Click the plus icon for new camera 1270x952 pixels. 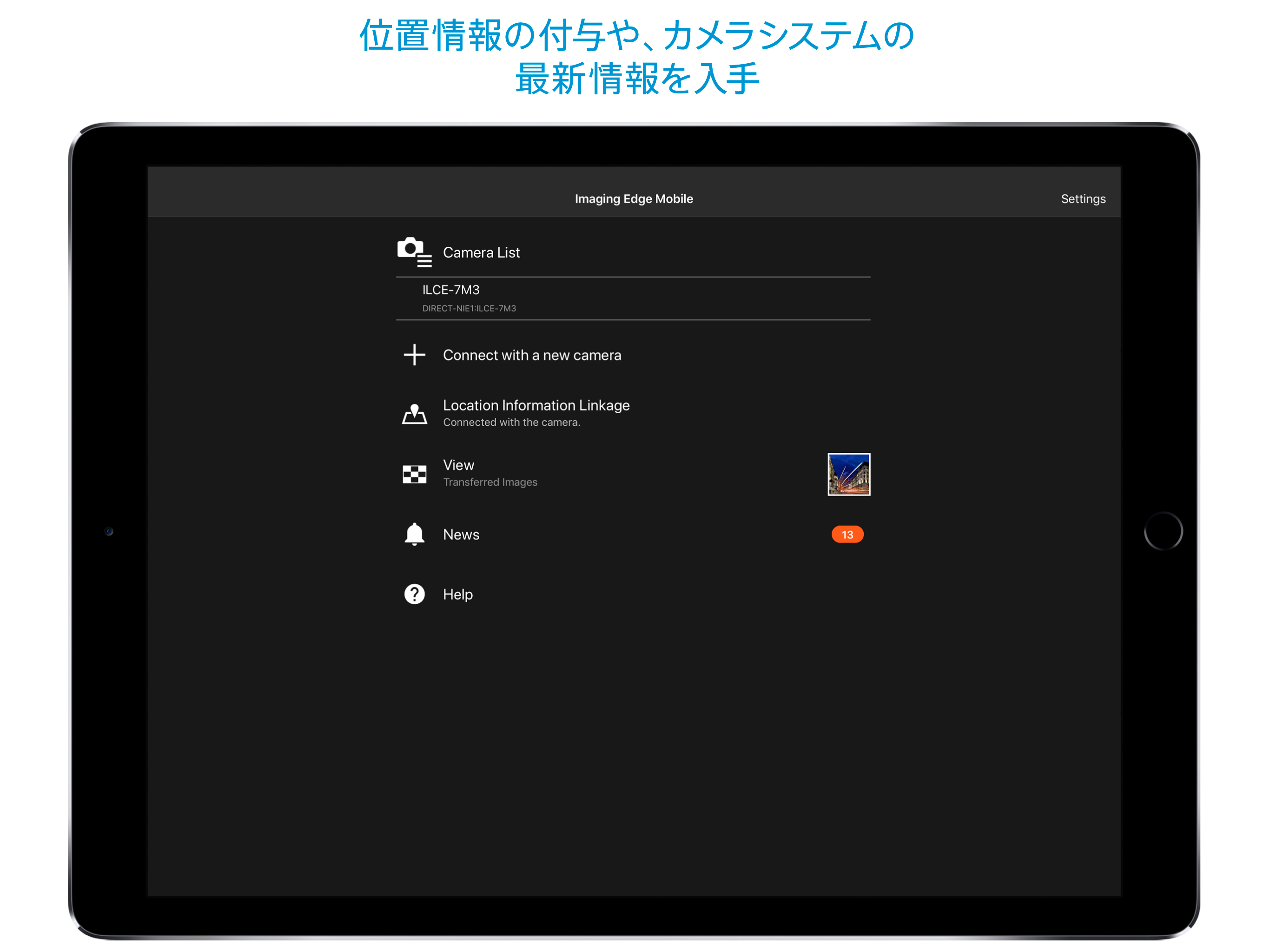414,355
